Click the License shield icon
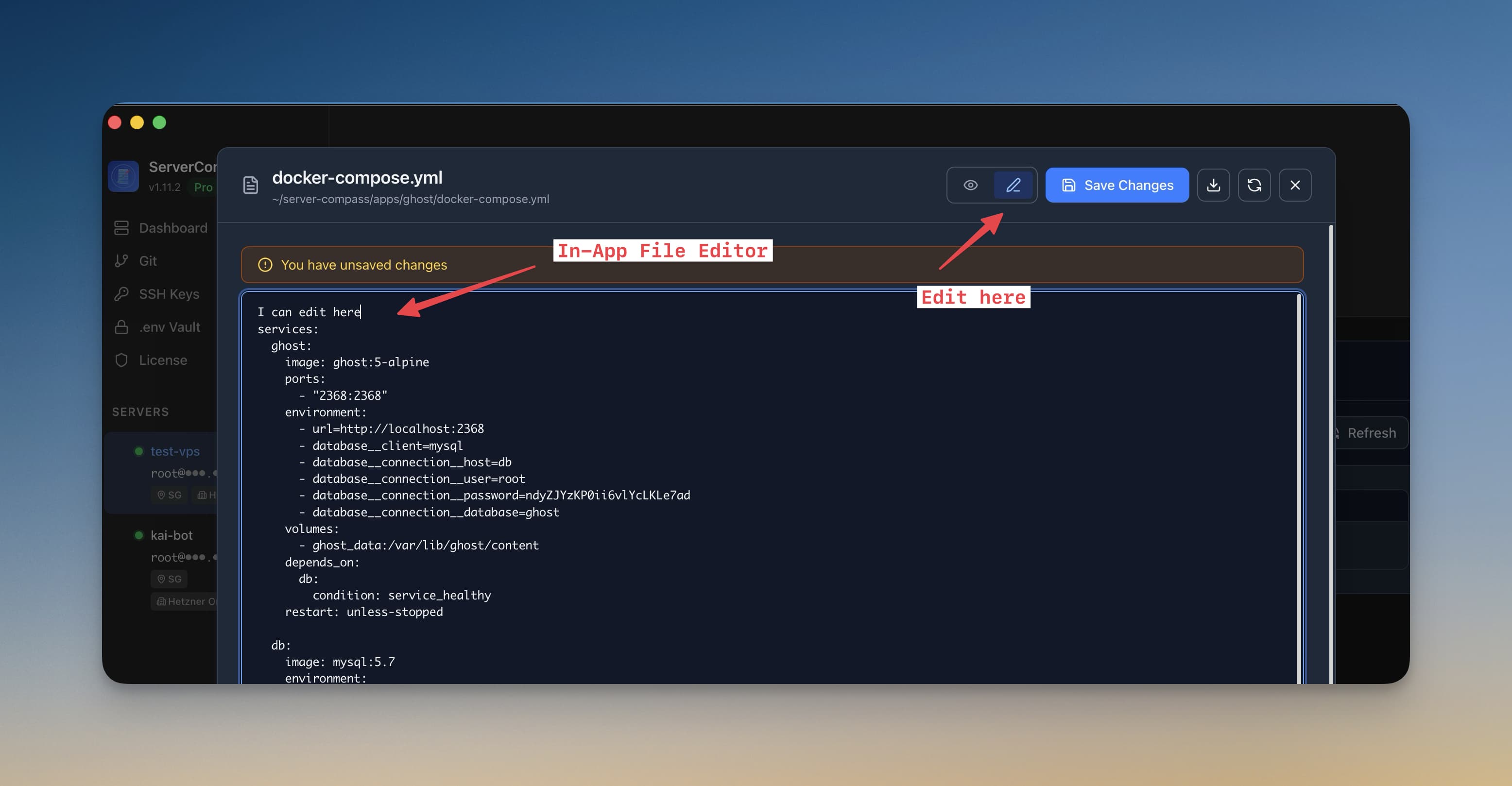Screen dimensions: 1512x786 (x=121, y=360)
